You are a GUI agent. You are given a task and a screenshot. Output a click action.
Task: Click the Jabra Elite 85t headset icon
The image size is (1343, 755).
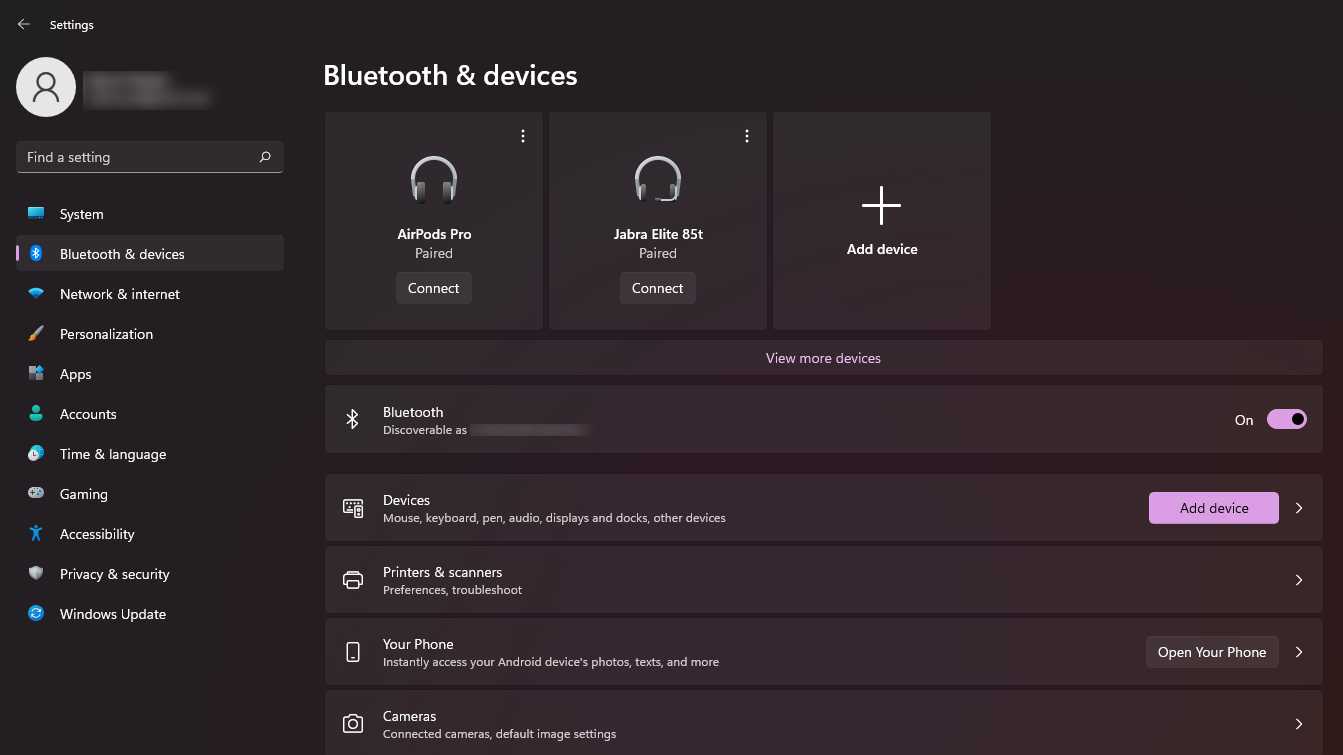point(658,180)
